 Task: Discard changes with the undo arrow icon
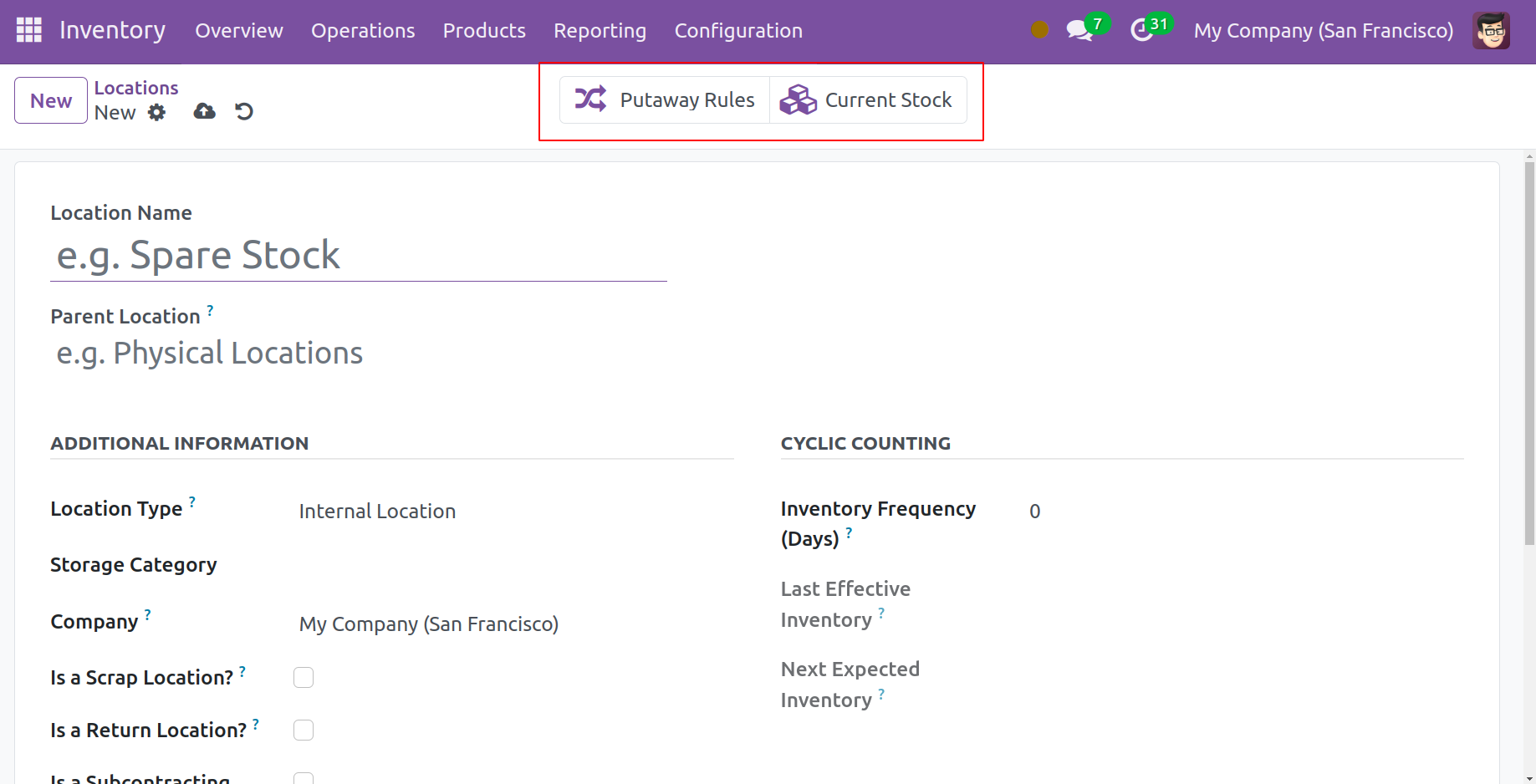click(244, 111)
